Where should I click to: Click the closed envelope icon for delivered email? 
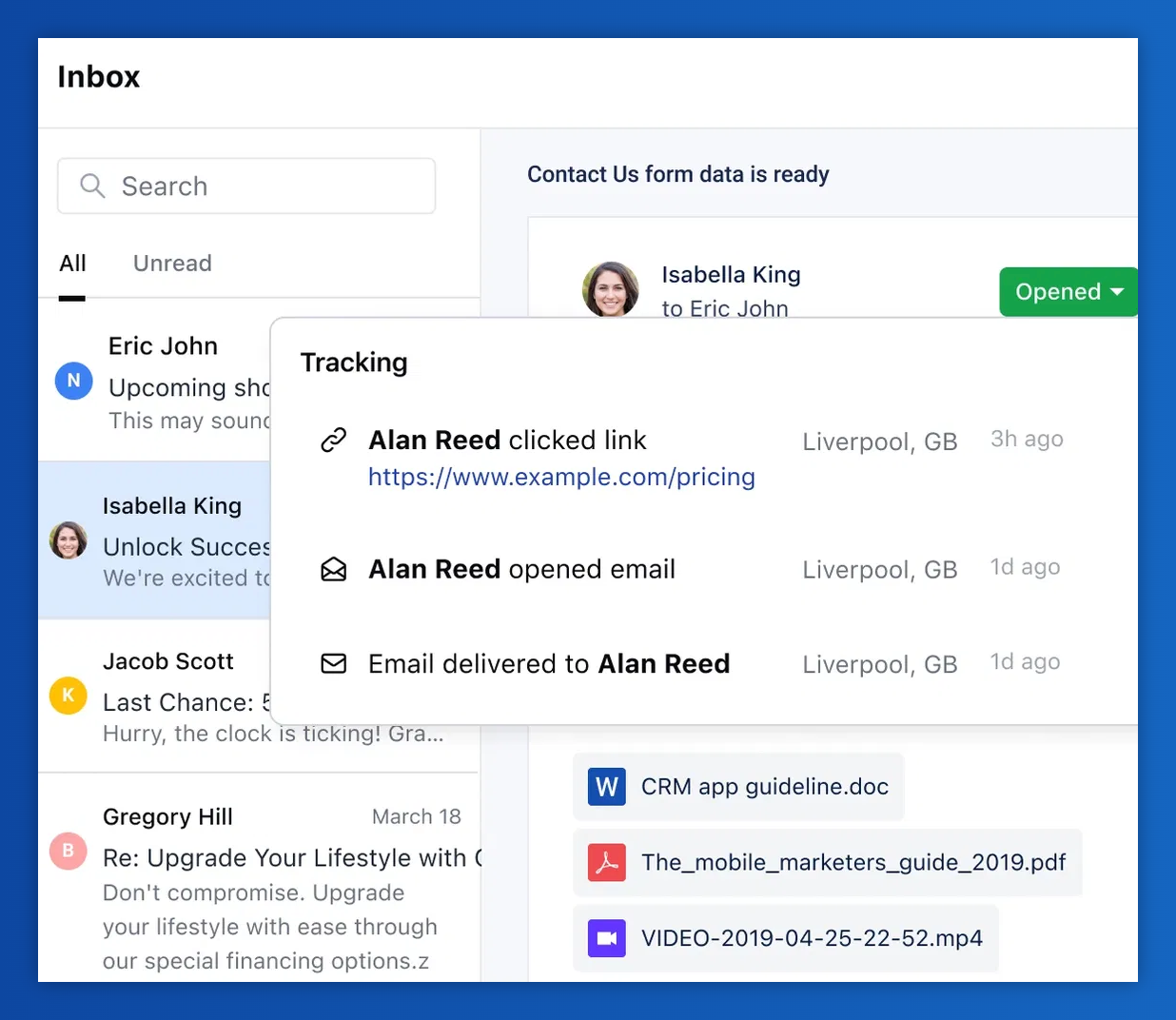333,663
